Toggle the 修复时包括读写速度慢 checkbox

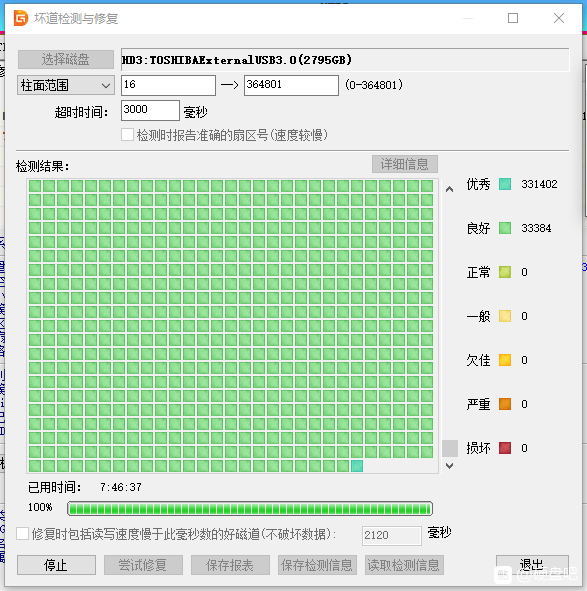tap(23, 534)
